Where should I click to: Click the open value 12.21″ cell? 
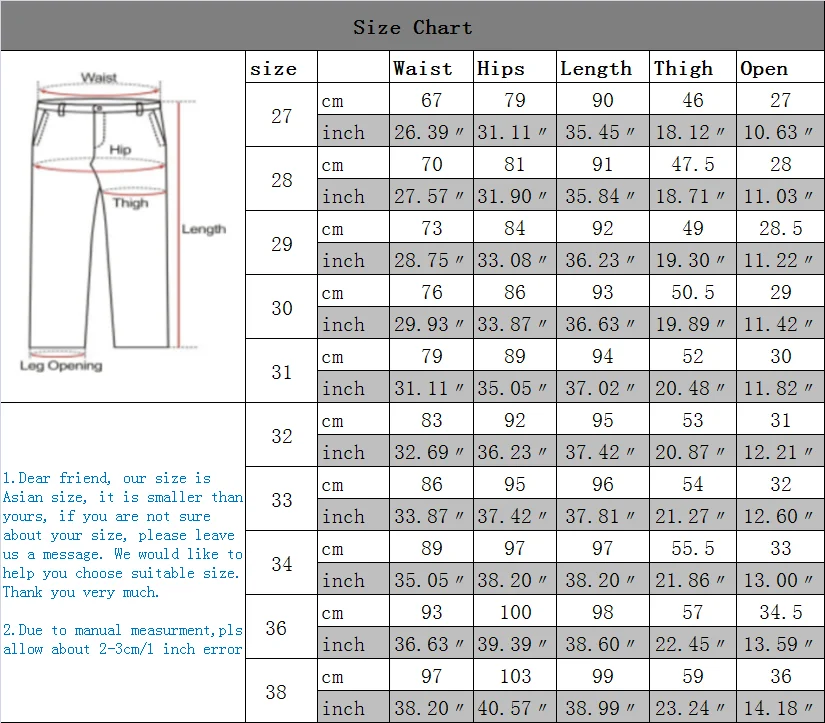(780, 451)
